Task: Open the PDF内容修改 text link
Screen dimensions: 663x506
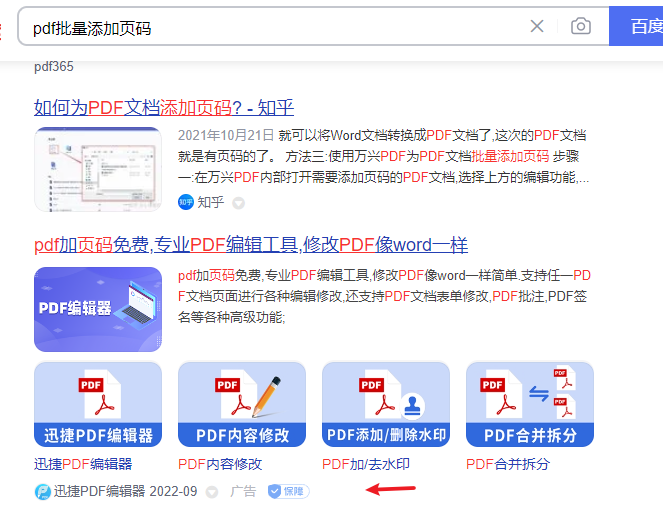Action: [x=220, y=464]
